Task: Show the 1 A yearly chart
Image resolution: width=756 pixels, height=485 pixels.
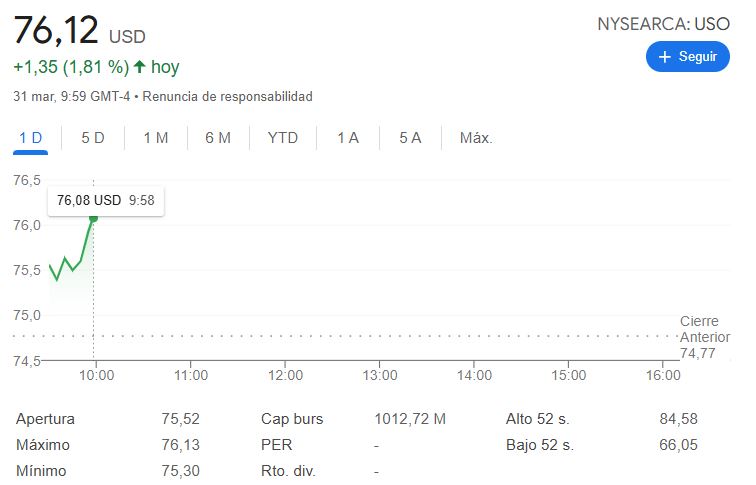Action: click(x=348, y=138)
